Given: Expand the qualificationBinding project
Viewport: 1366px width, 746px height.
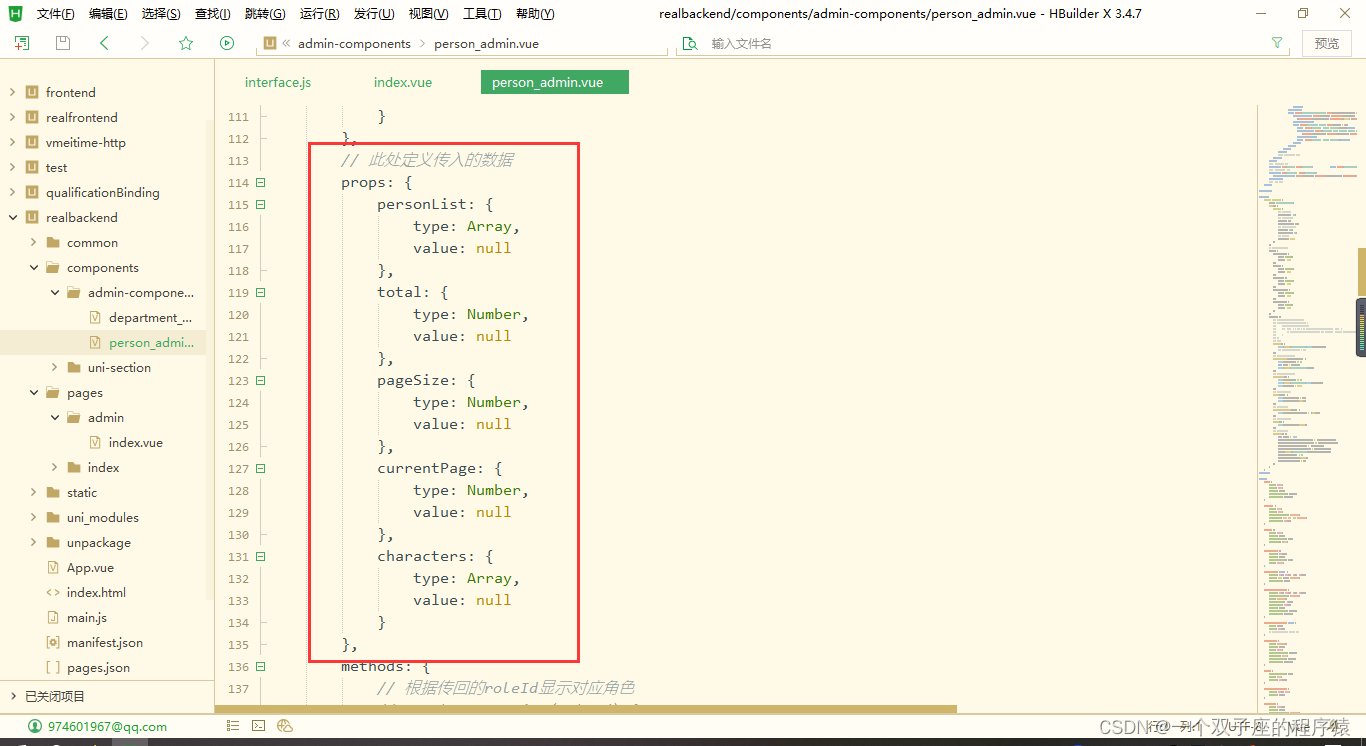Looking at the screenshot, I should [x=12, y=192].
